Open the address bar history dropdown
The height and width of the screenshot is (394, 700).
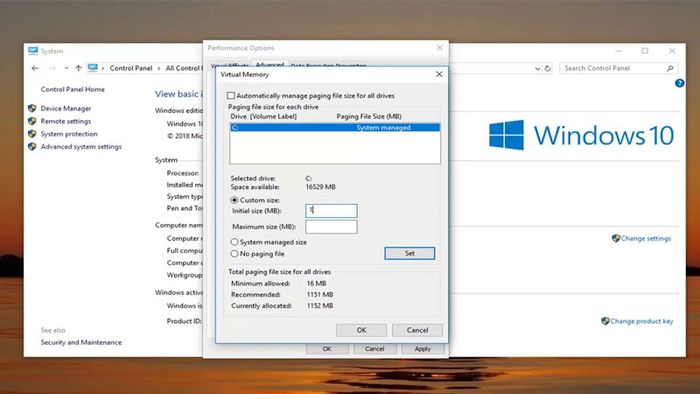coord(538,68)
